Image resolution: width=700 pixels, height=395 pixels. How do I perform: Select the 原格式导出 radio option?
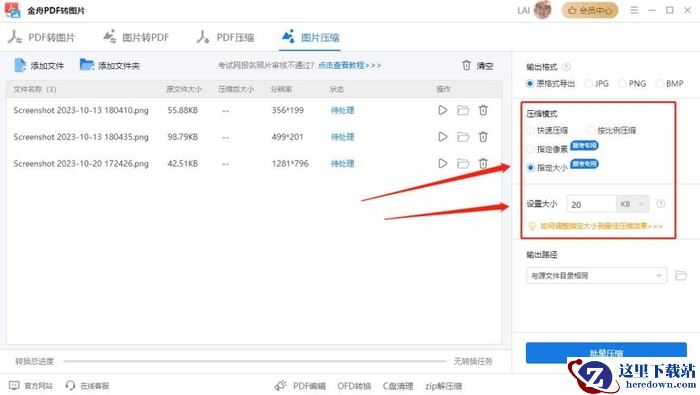tap(550, 83)
